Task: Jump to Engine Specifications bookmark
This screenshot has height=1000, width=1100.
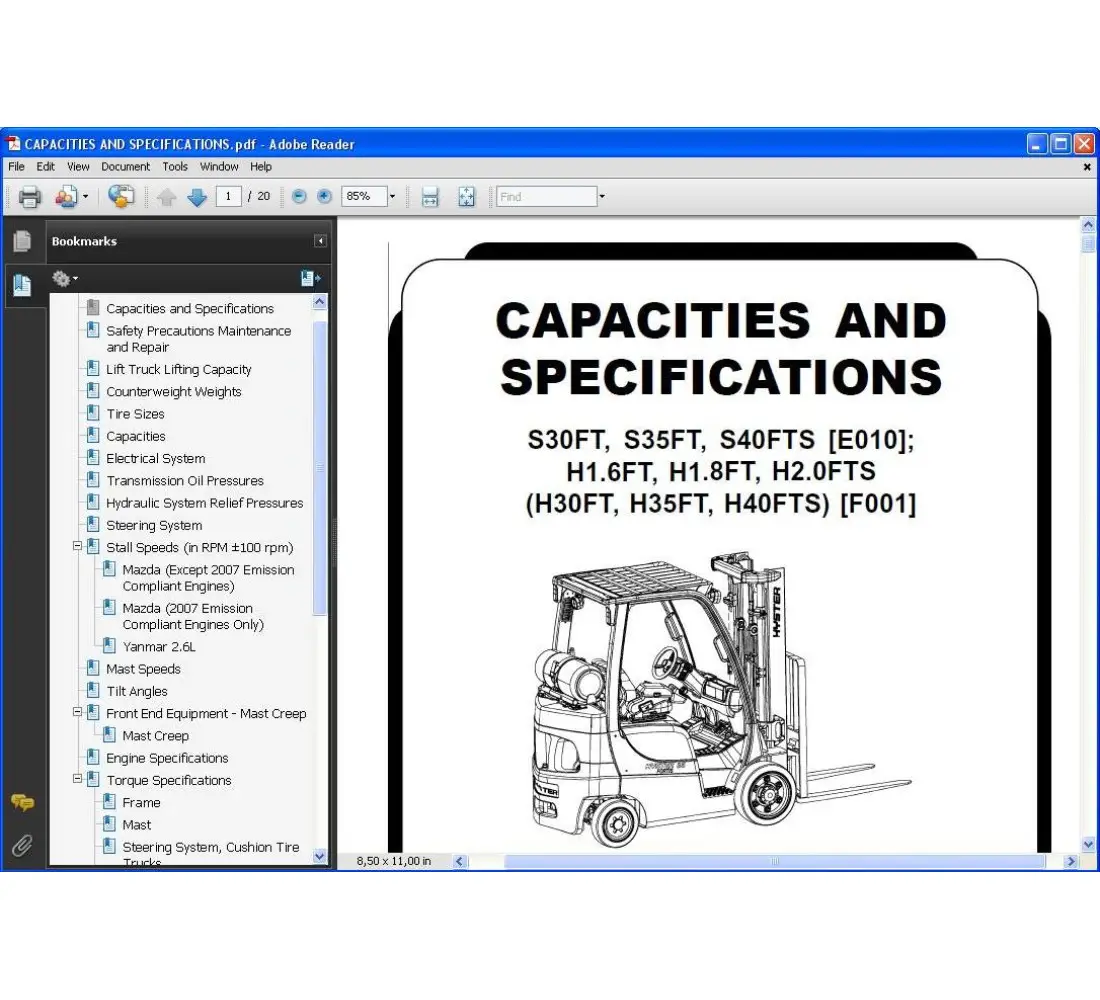Action: coord(167,758)
